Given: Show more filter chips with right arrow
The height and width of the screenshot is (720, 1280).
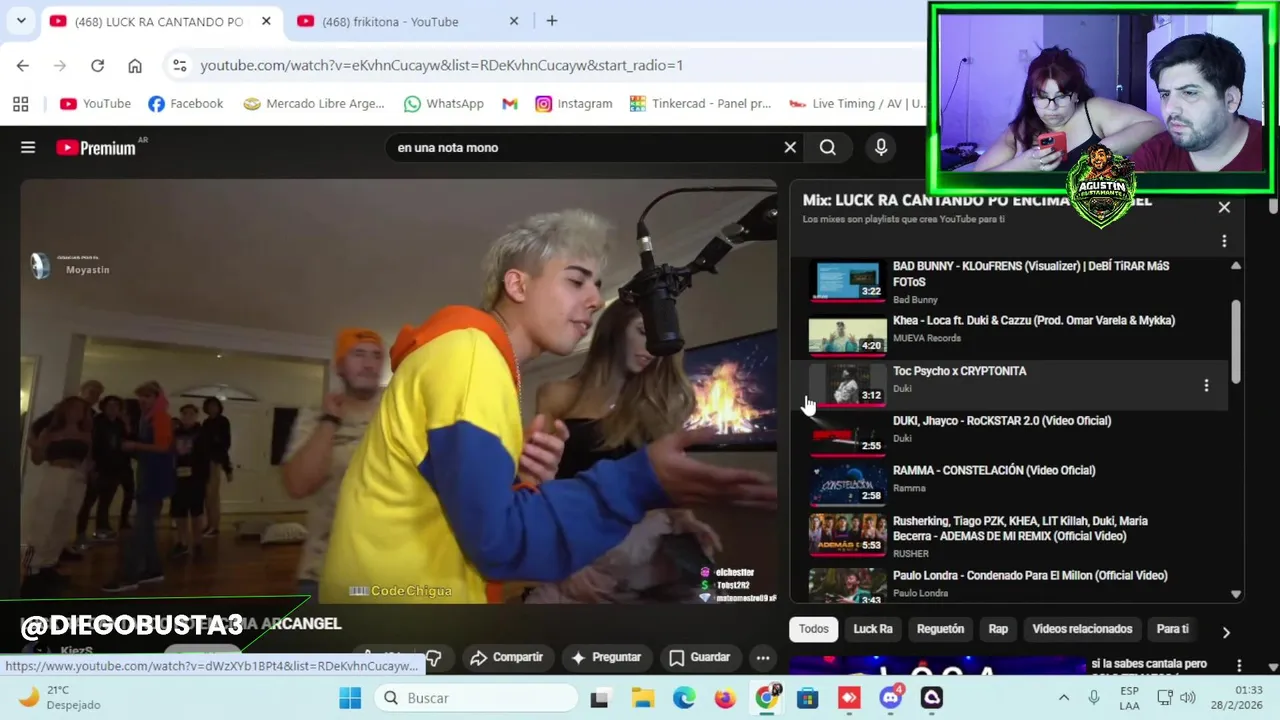Looking at the screenshot, I should pos(1226,632).
